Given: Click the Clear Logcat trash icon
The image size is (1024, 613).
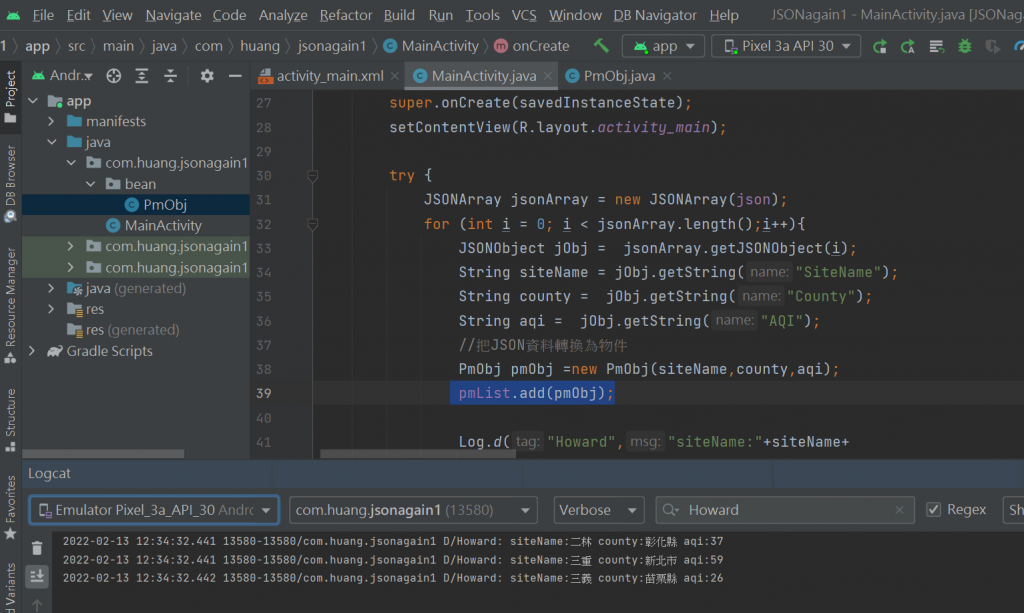Looking at the screenshot, I should tap(37, 548).
